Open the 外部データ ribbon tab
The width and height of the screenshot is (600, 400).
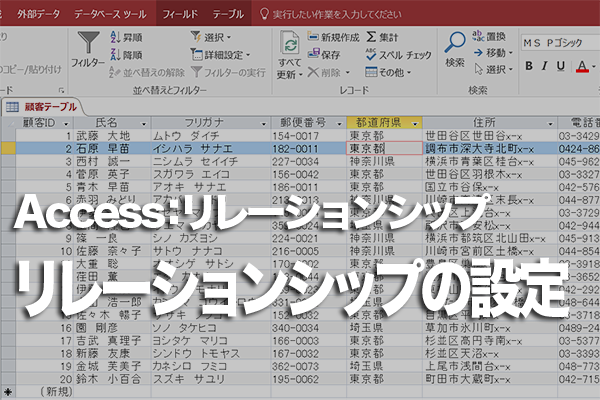[x=38, y=14]
